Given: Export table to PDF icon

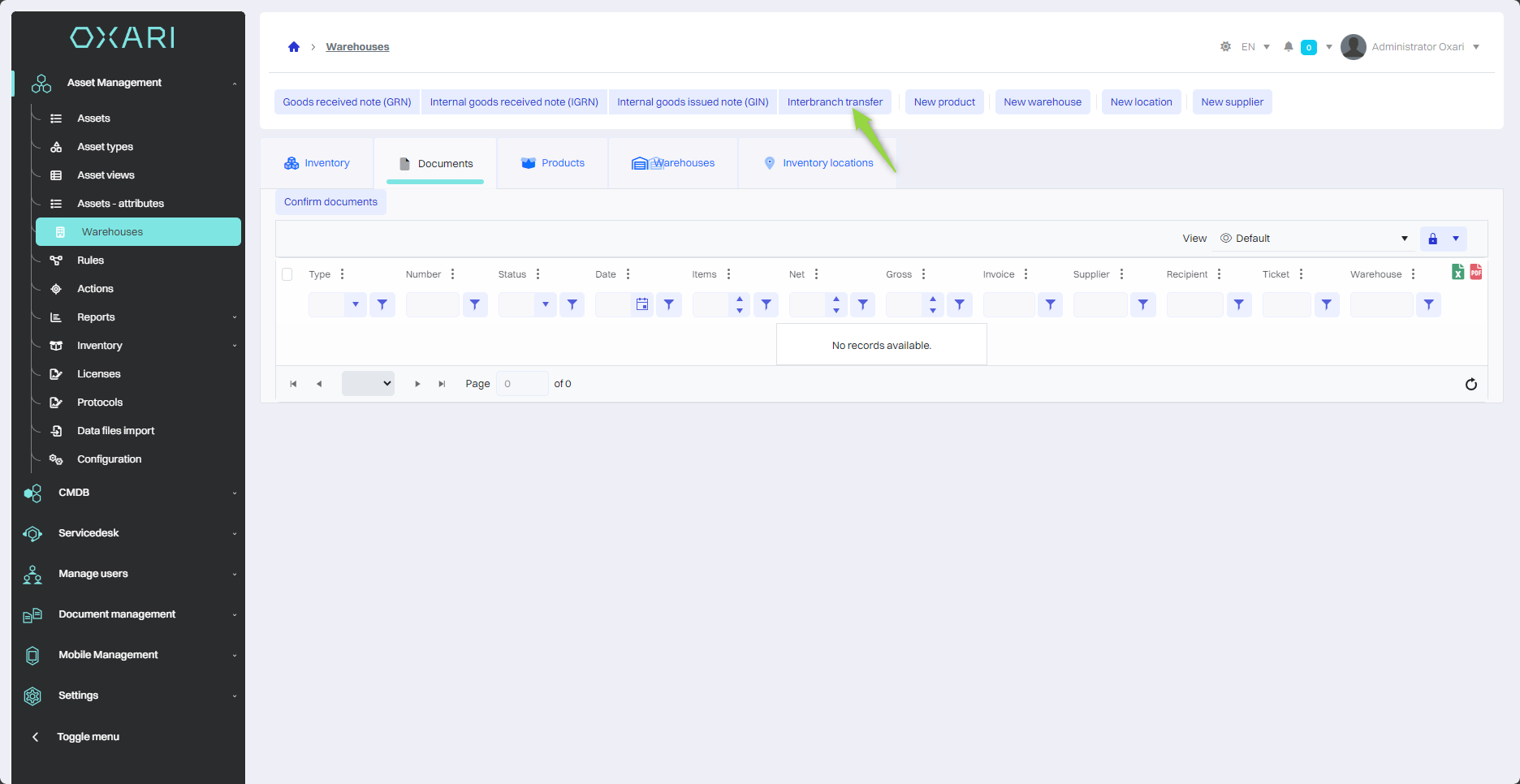Looking at the screenshot, I should pos(1475,273).
